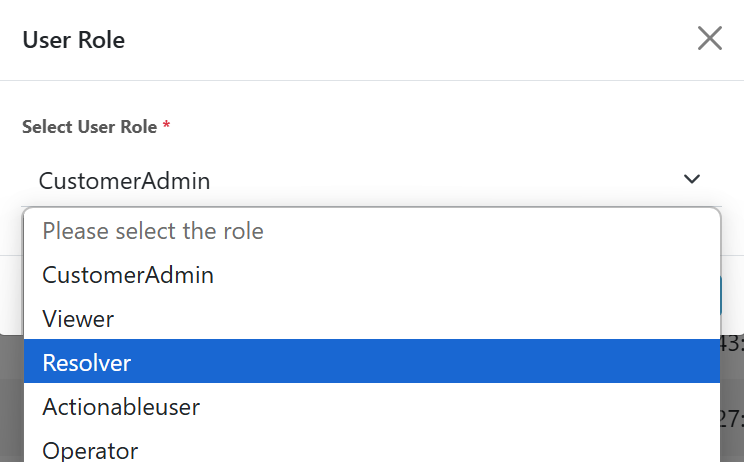Click the background row text ending '27:'

pyautogui.click(x=731, y=416)
